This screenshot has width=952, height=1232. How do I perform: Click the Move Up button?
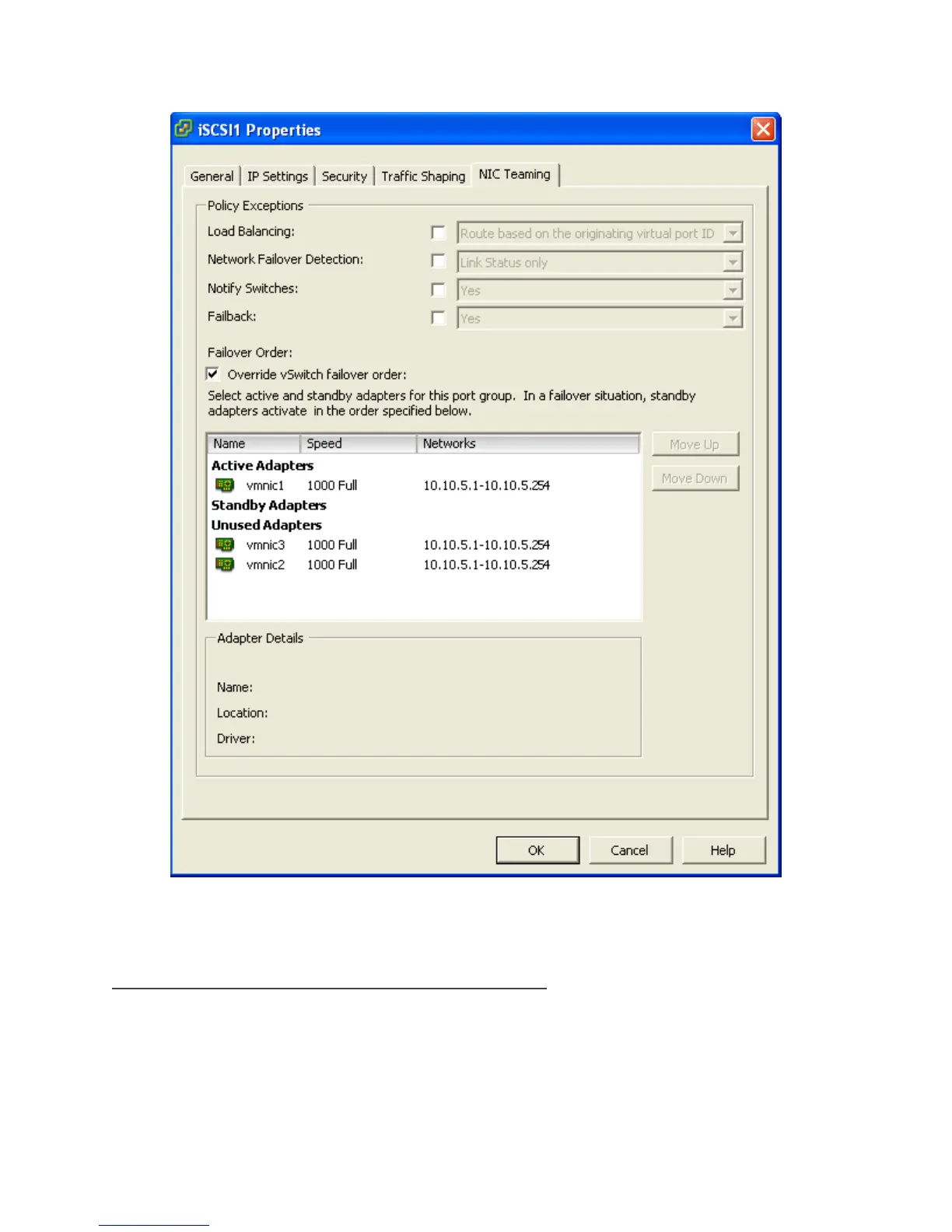695,445
